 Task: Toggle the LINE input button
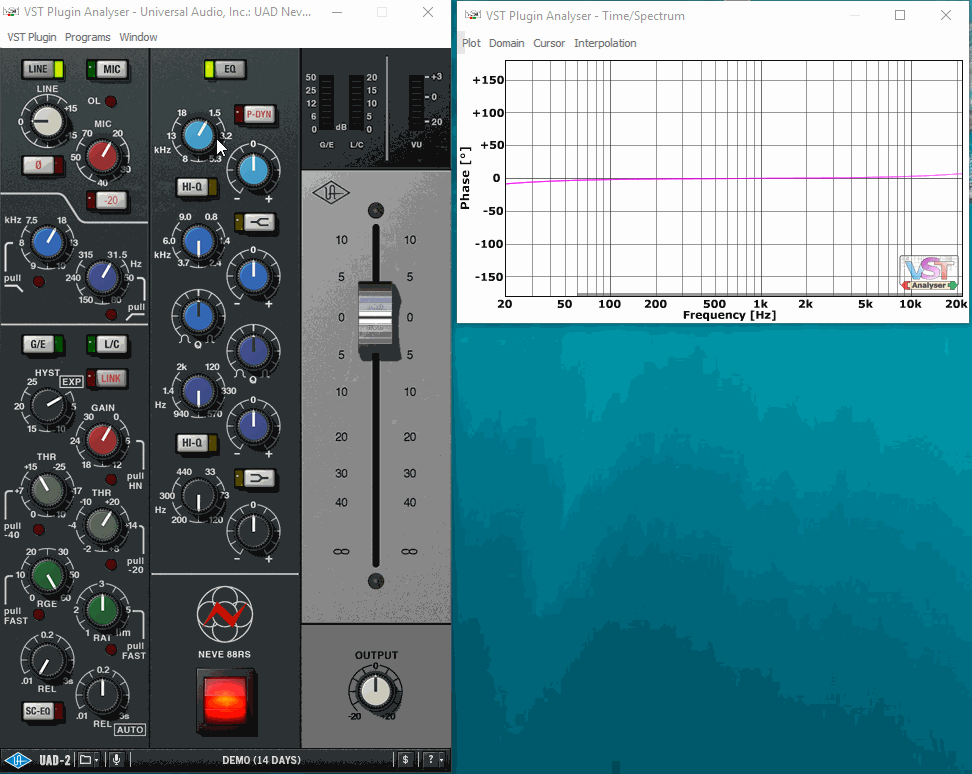pos(43,69)
